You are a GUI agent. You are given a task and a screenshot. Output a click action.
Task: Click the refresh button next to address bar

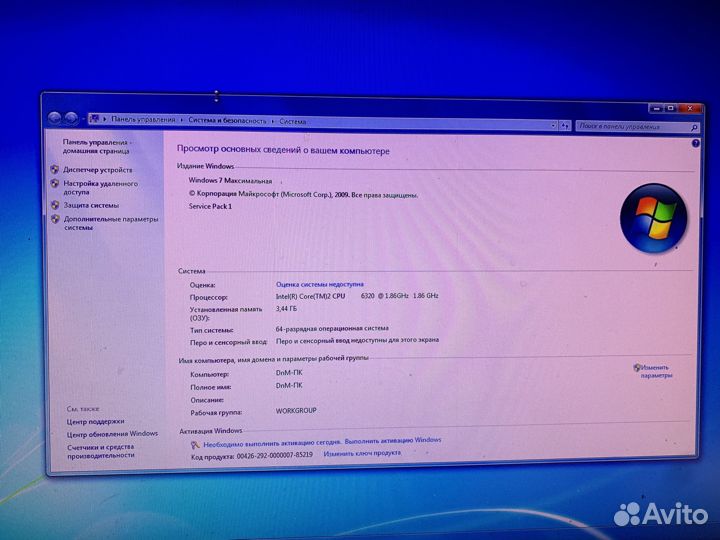pos(565,125)
